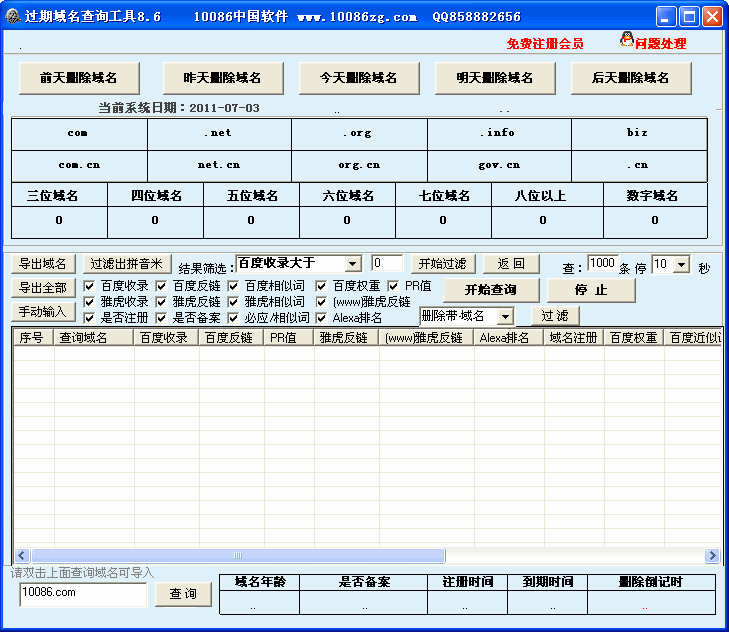This screenshot has height=632, width=729.
Task: Click the 域名注册 column header
Action: click(573, 338)
